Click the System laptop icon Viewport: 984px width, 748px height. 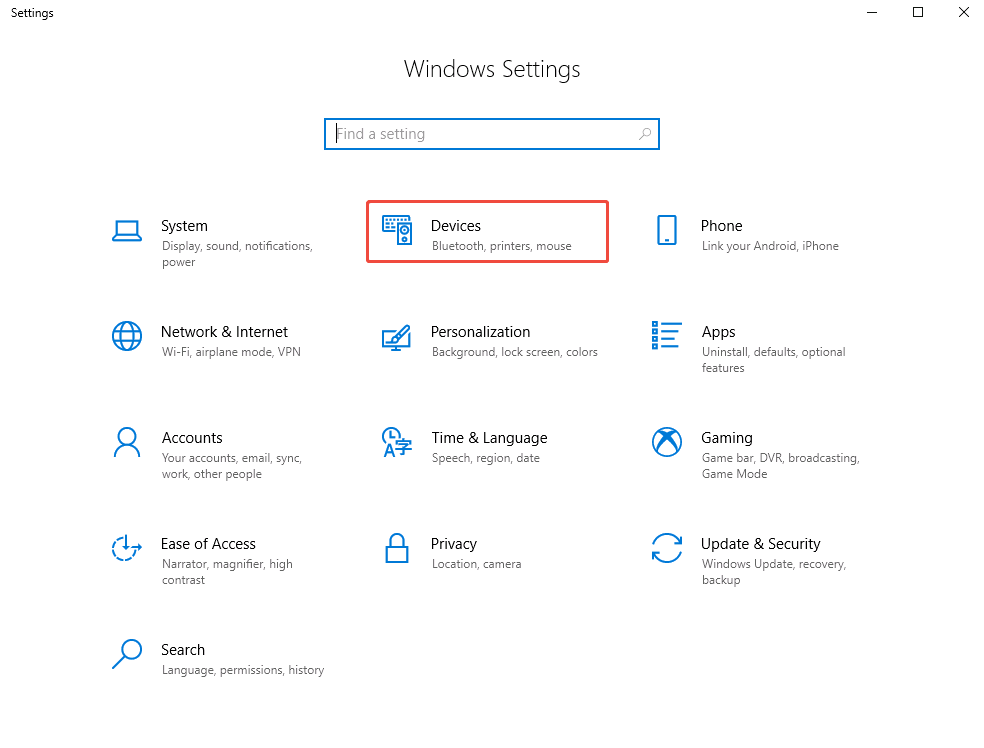pos(127,231)
